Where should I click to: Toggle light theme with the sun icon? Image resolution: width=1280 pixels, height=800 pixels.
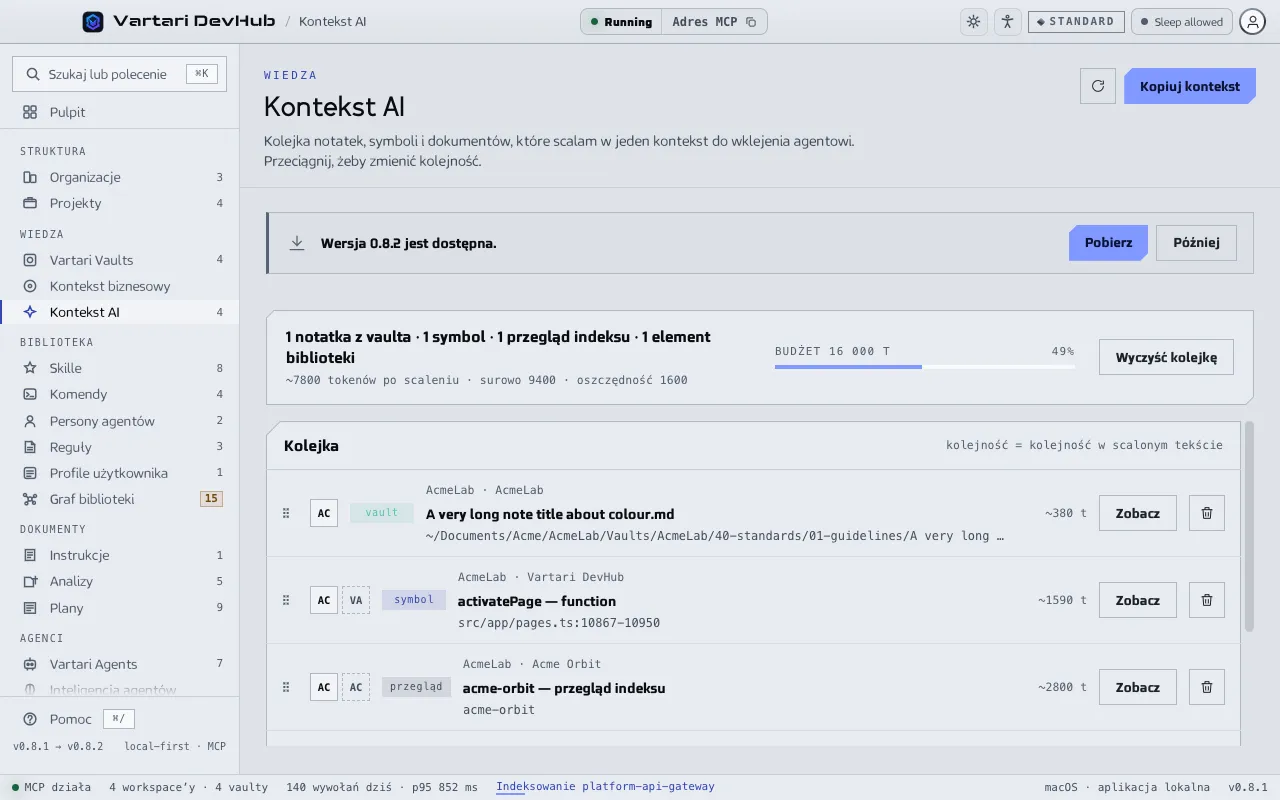click(973, 22)
